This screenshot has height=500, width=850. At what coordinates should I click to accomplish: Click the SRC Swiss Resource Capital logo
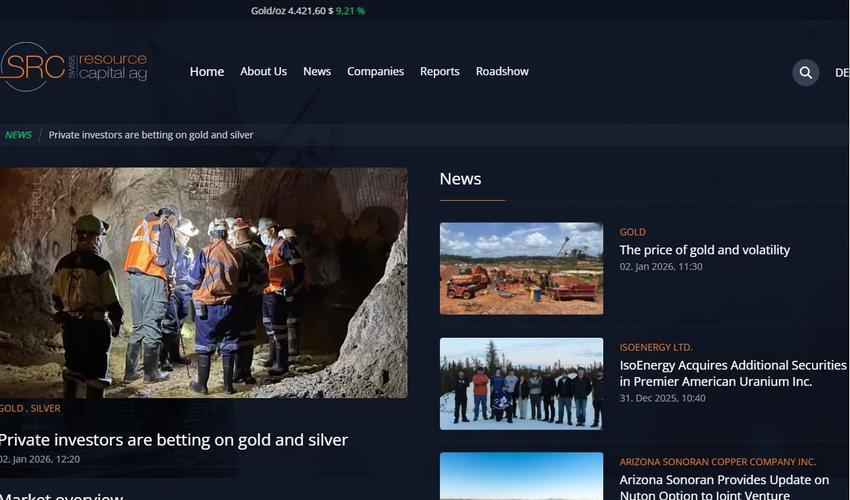[x=74, y=67]
